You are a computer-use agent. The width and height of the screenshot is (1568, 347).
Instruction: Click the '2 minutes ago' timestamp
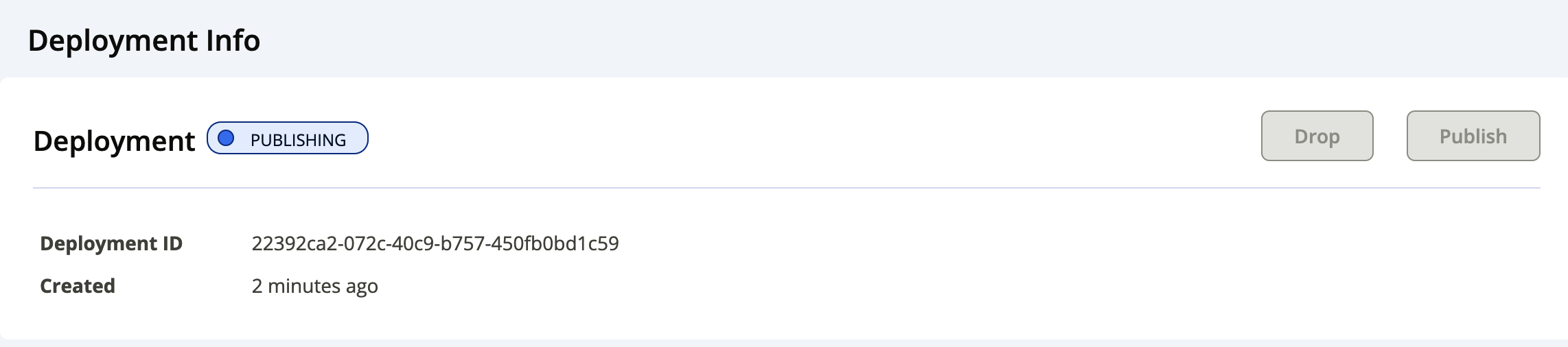[x=314, y=286]
